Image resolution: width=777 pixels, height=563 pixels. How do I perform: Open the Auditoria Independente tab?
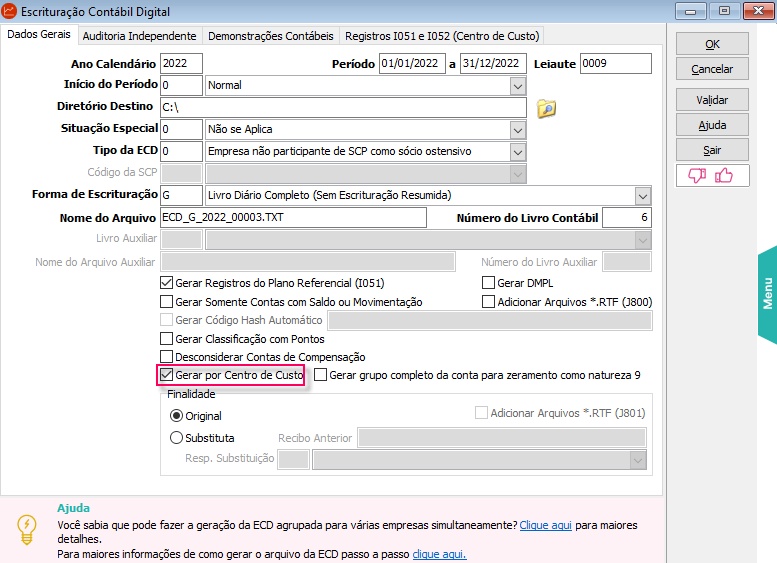coord(139,36)
